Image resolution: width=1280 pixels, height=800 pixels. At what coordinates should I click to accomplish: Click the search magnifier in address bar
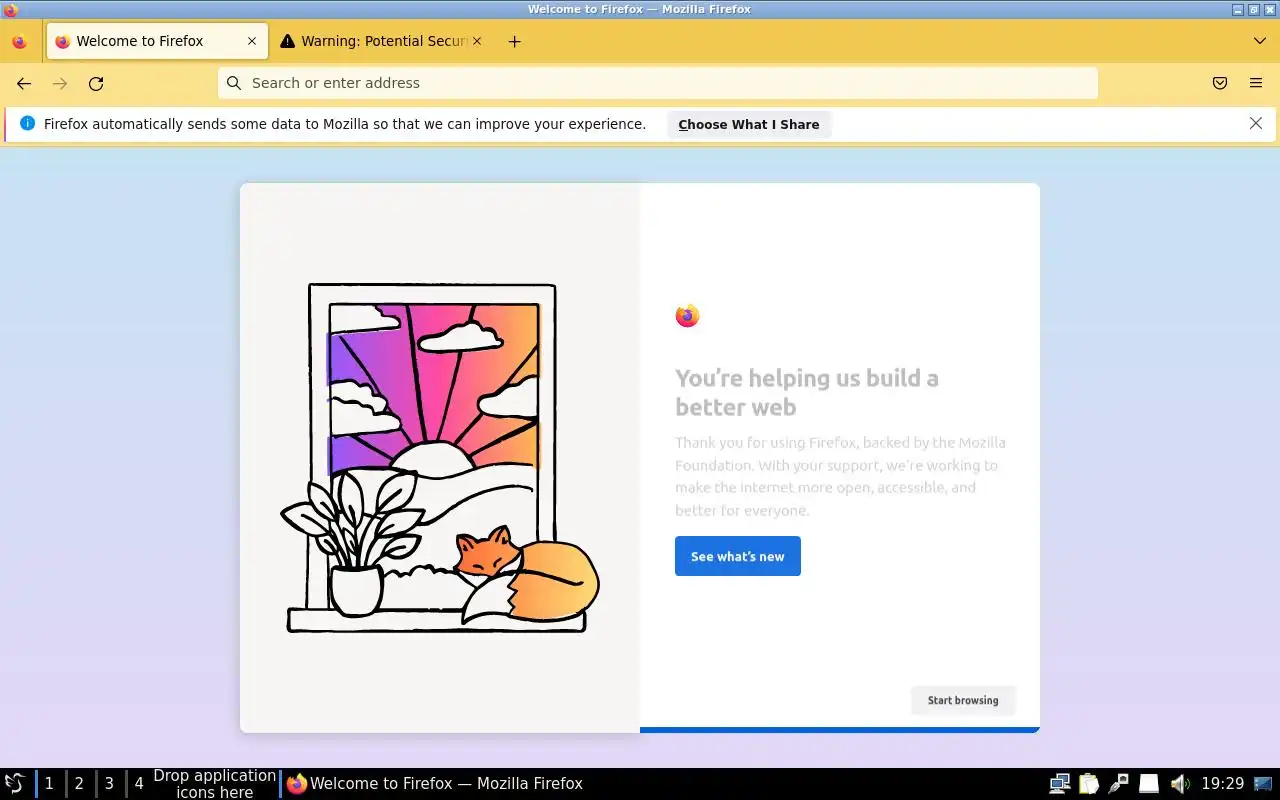coord(234,83)
